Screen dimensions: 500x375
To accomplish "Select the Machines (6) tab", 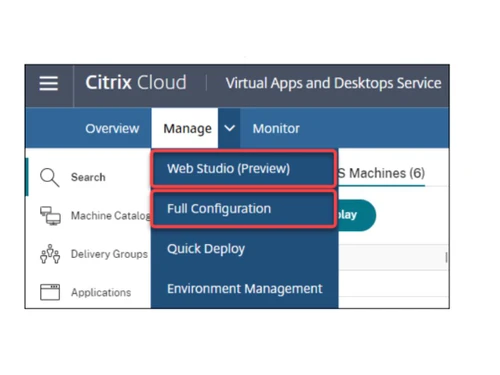I will pos(382,173).
